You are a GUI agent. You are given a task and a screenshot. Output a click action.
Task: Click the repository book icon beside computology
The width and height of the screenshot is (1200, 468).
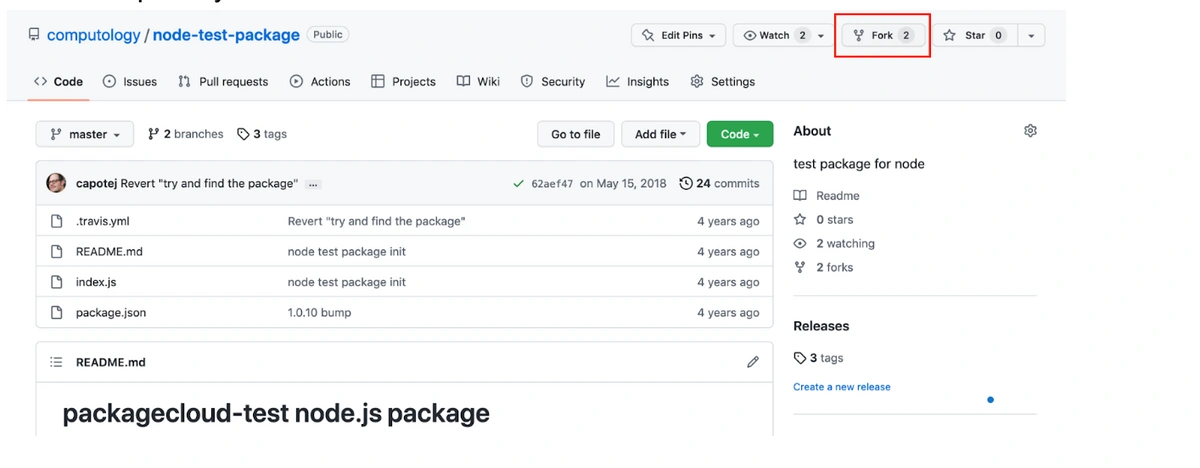pos(34,35)
